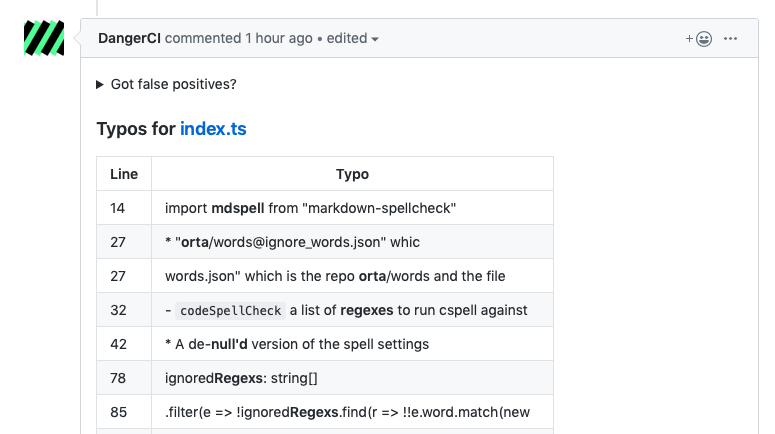Click the "Line" column header
Viewport: 775px width, 434px height.
pos(124,174)
